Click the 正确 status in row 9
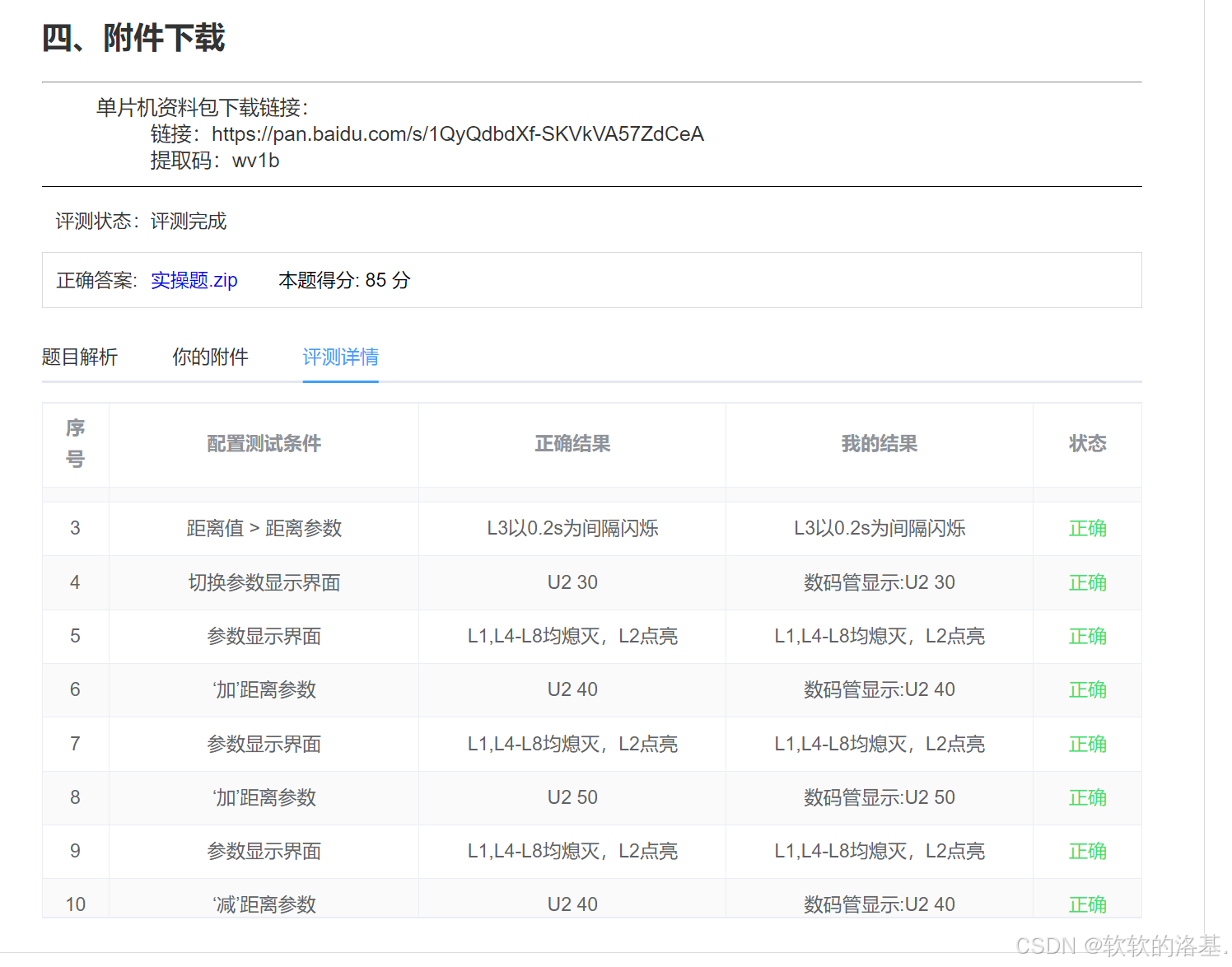This screenshot has height=967, width=1232. [1087, 851]
